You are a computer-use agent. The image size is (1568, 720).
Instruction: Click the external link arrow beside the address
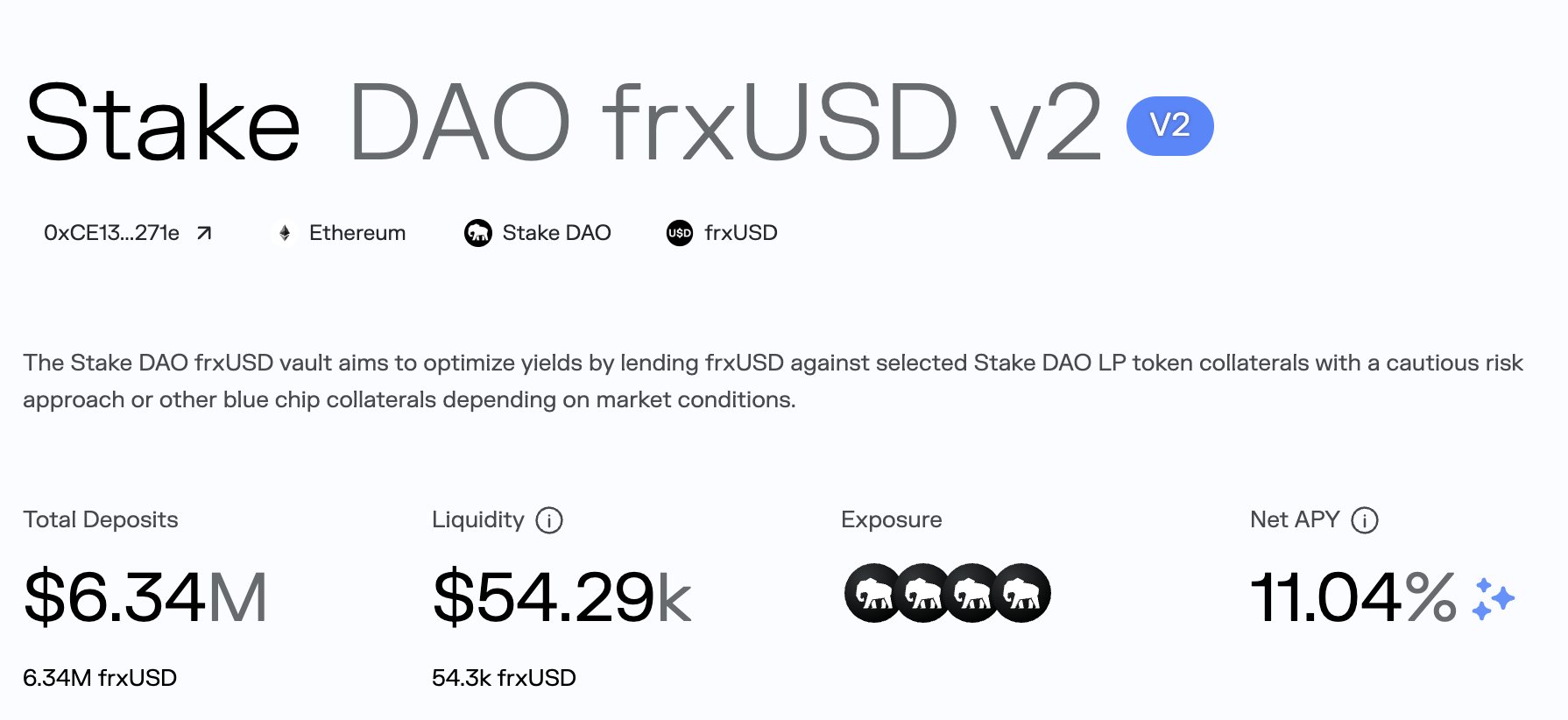coord(204,233)
